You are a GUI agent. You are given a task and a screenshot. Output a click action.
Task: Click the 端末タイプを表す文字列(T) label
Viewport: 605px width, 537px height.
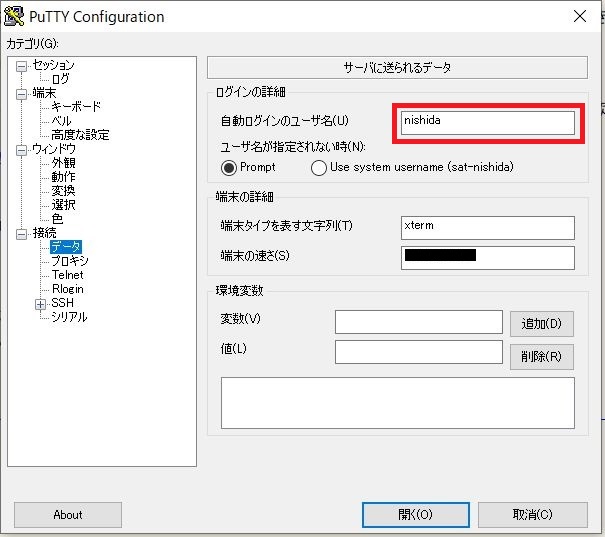[287, 226]
